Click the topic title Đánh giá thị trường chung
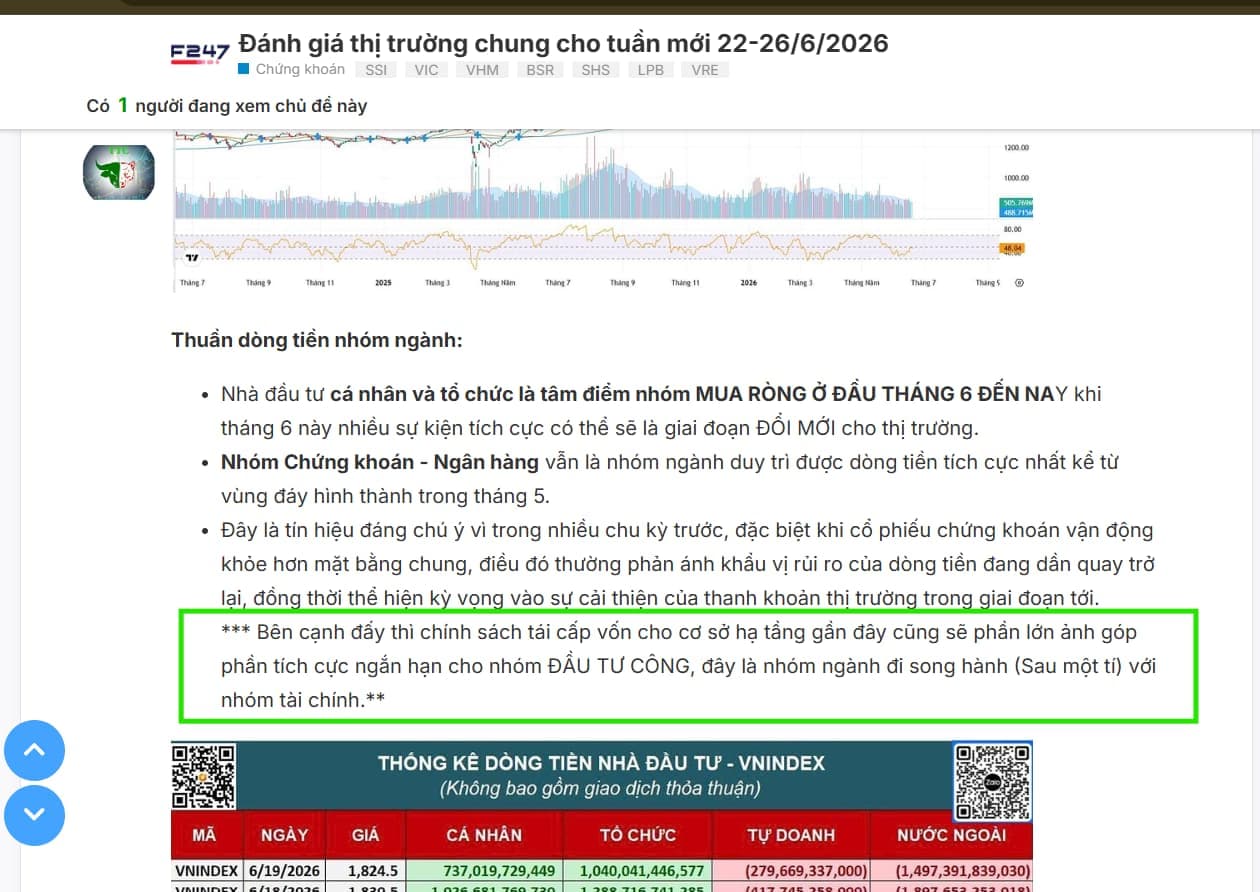The image size is (1260, 892). point(564,43)
